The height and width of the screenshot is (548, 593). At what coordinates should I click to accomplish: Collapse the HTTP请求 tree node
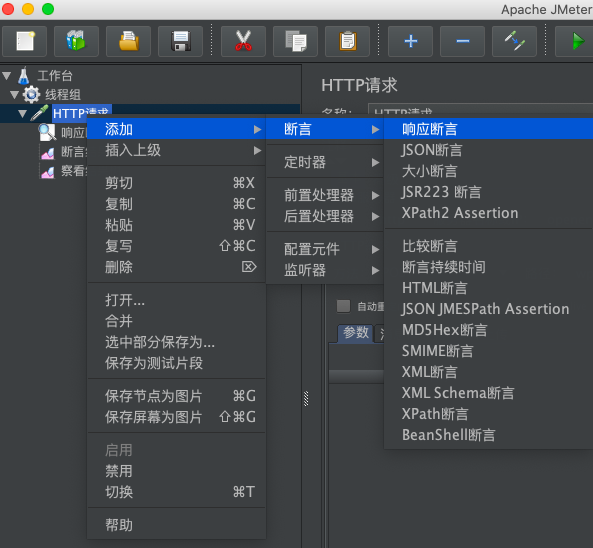[x=23, y=113]
